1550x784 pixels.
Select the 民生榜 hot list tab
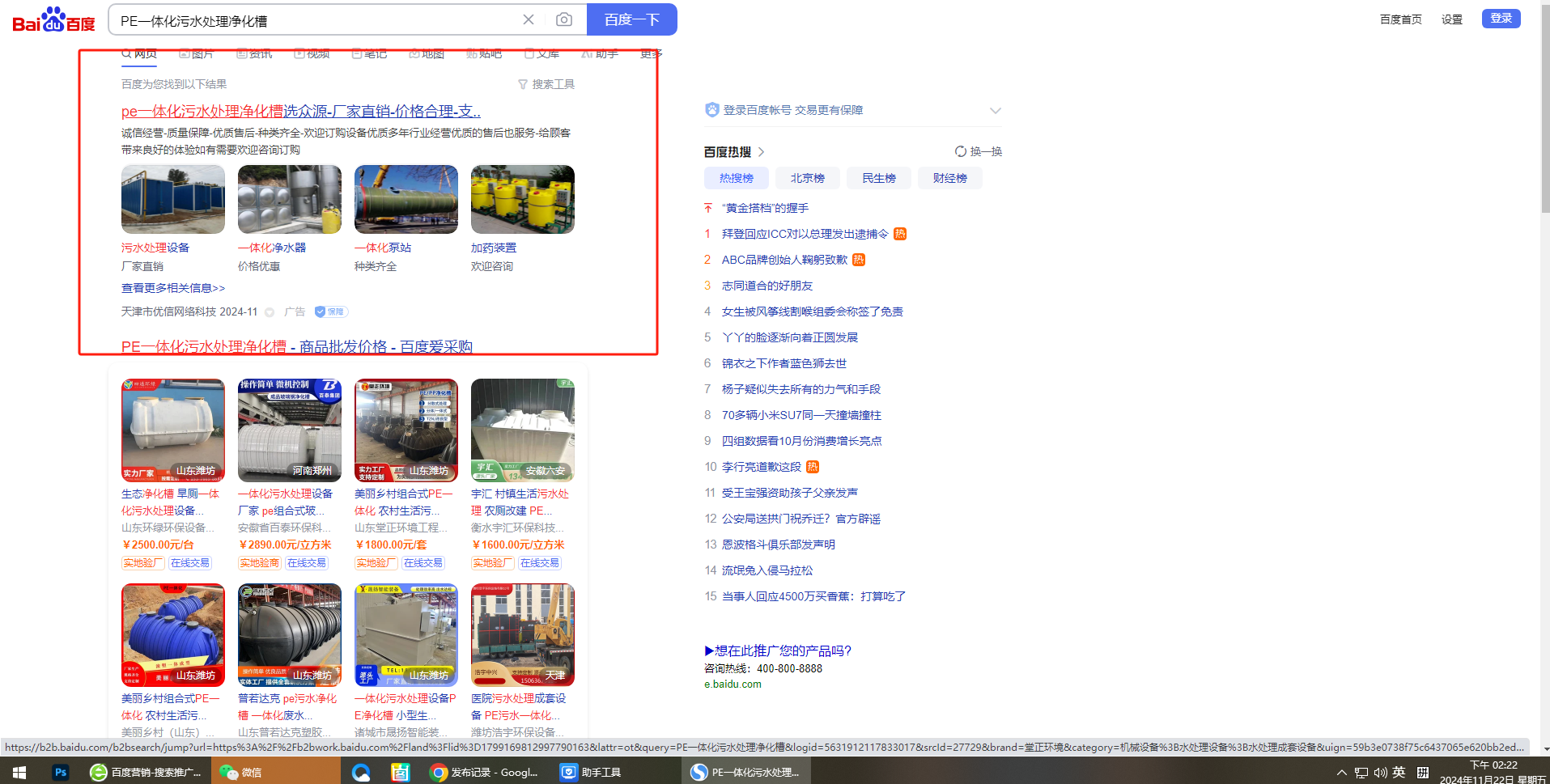[879, 178]
